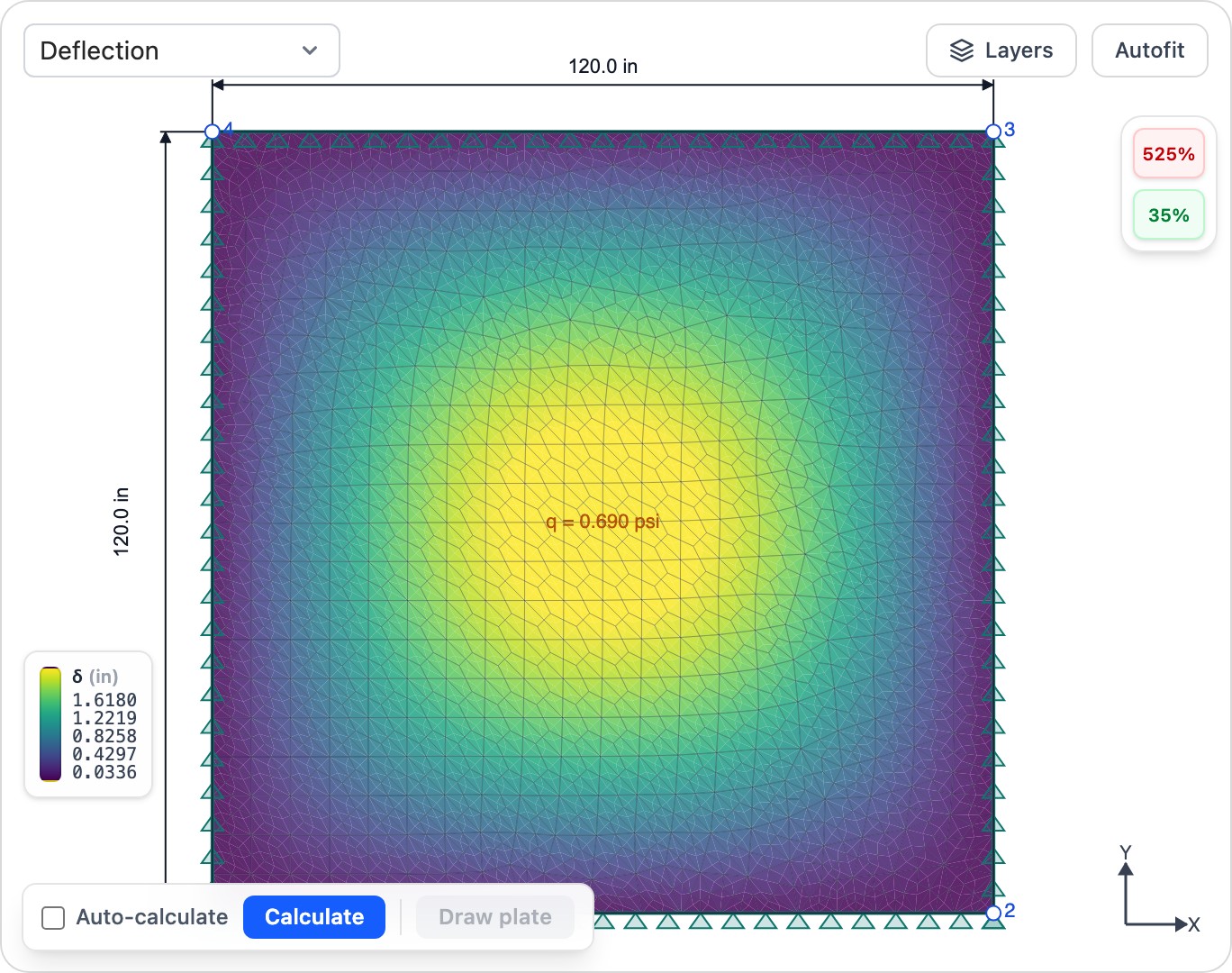Image resolution: width=1232 pixels, height=973 pixels.
Task: Select the red 525% utilization badge
Action: coord(1168,154)
